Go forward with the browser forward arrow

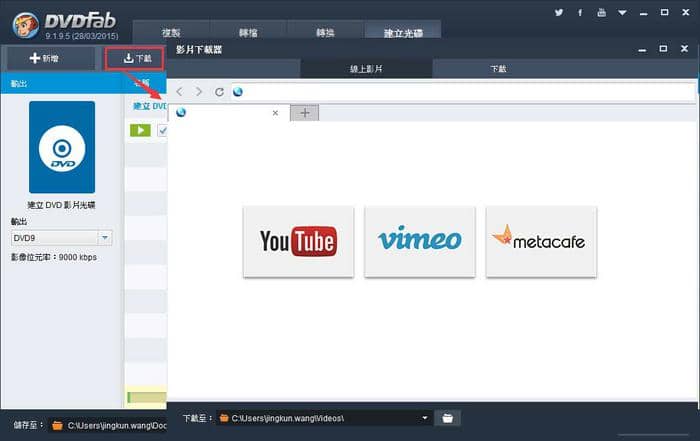[x=199, y=92]
